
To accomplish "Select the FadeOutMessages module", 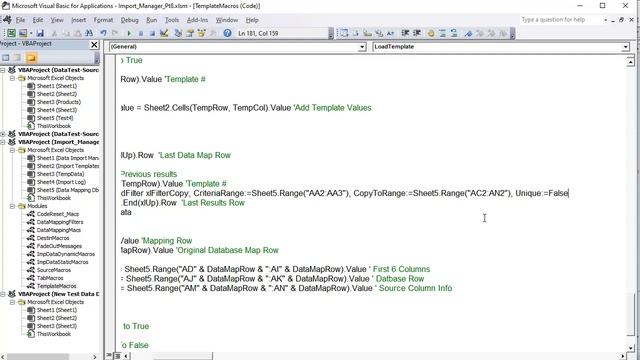I will 59,246.
